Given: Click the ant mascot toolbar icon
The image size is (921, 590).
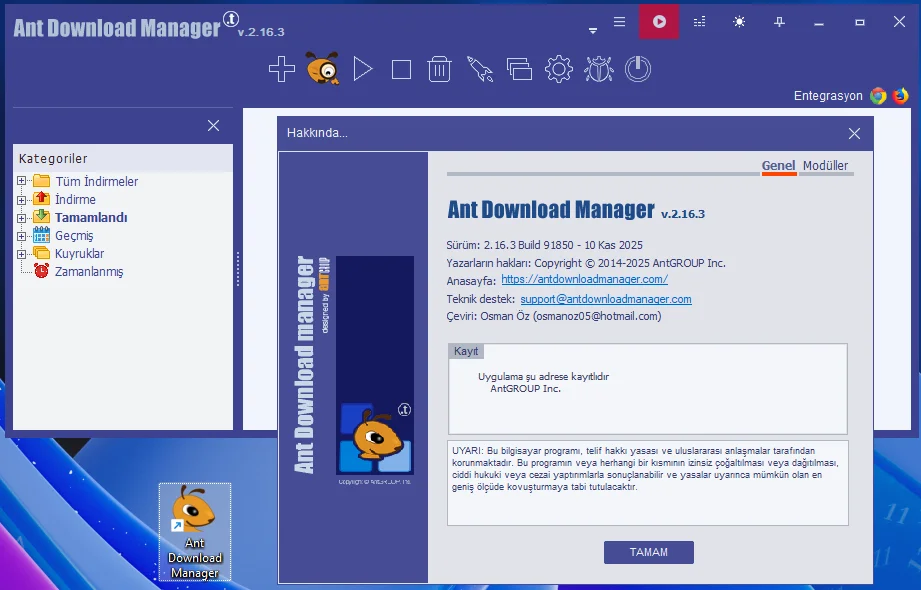Looking at the screenshot, I should pyautogui.click(x=322, y=68).
